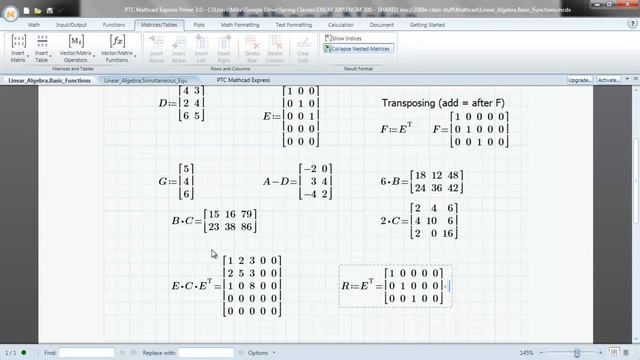Open the Document ribbon tab
This screenshot has width=640, height=360.
(x=382, y=25)
